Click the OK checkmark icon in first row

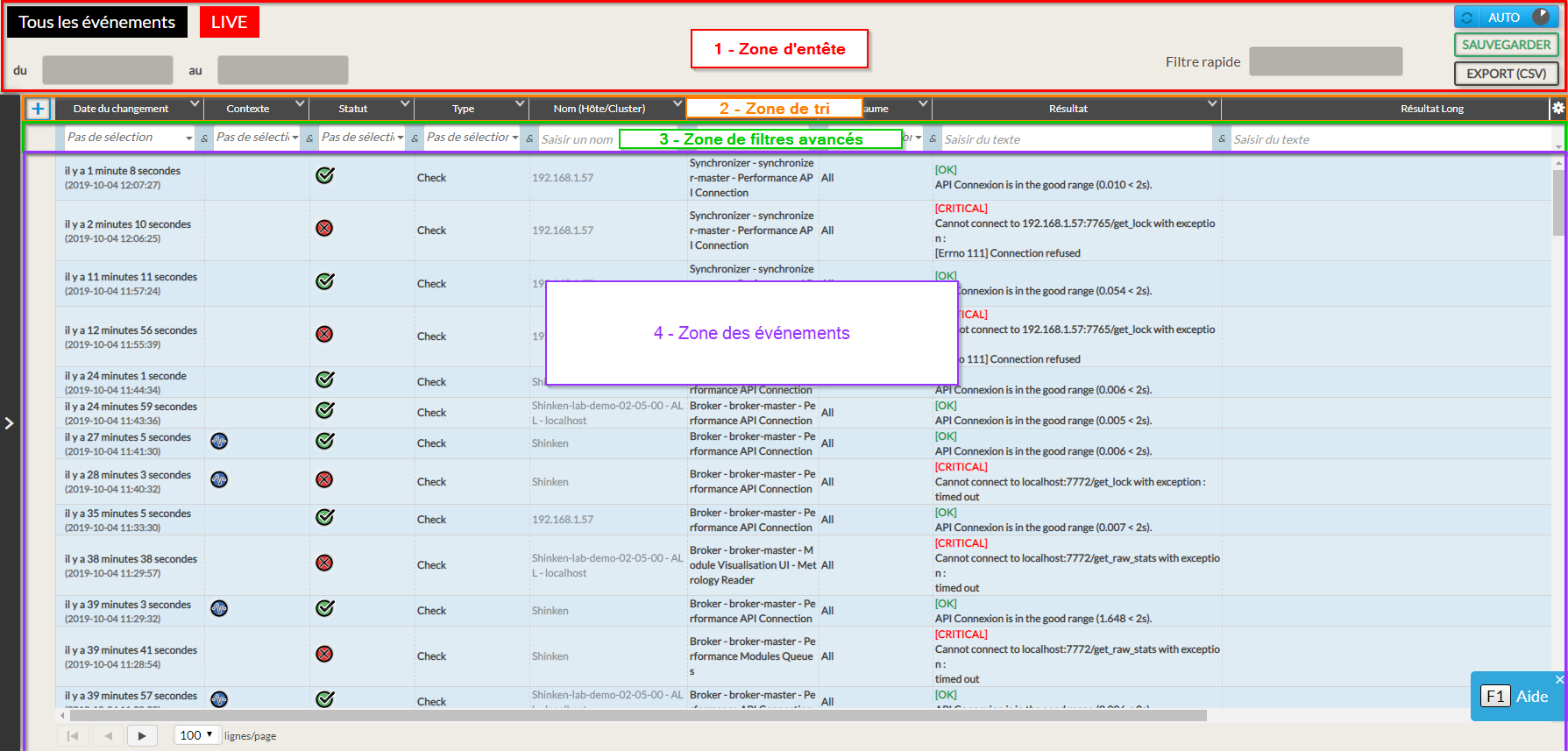tap(324, 176)
